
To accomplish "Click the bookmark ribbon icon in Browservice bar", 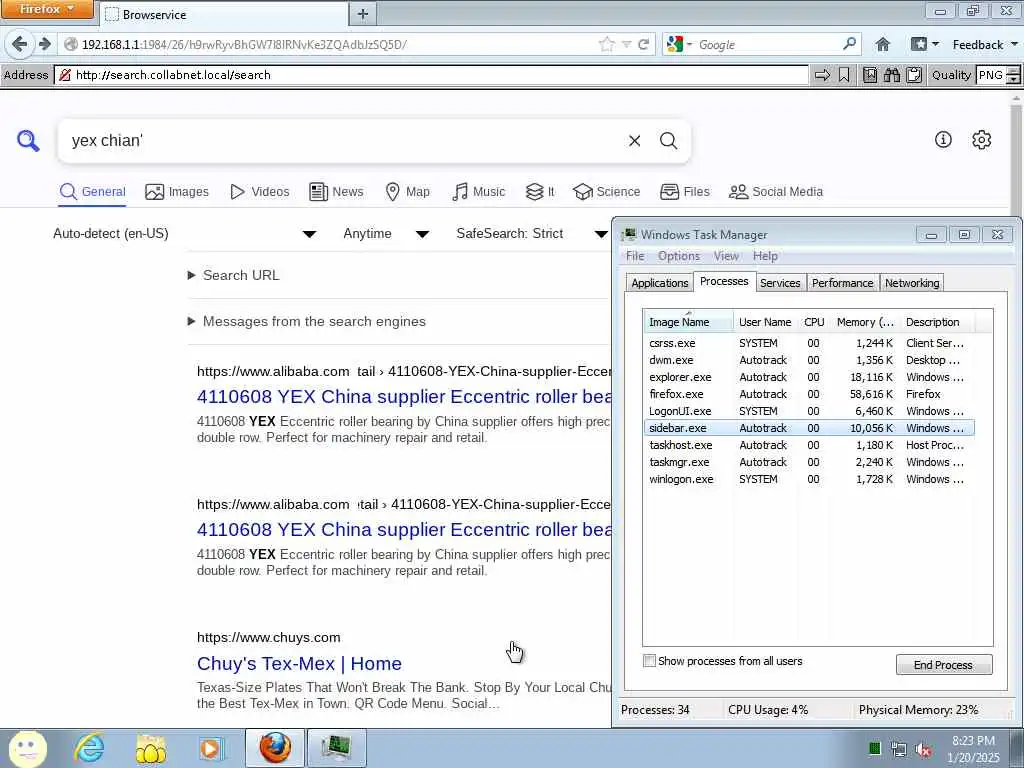I will [844, 75].
